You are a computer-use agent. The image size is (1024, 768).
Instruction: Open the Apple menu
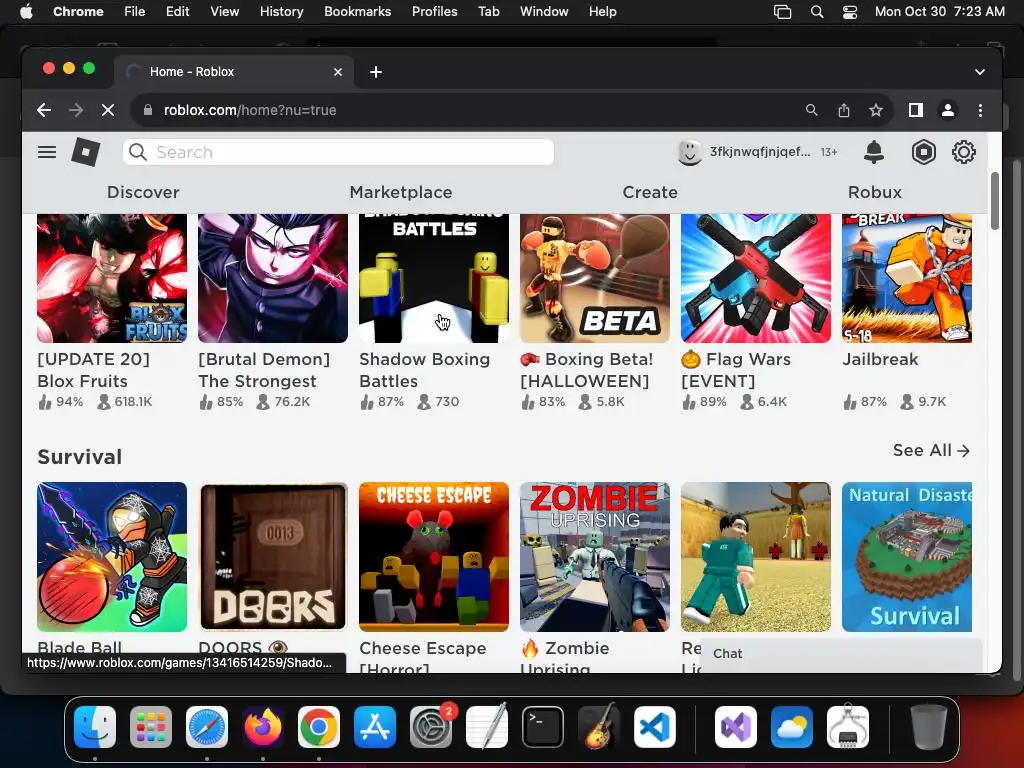pyautogui.click(x=26, y=12)
